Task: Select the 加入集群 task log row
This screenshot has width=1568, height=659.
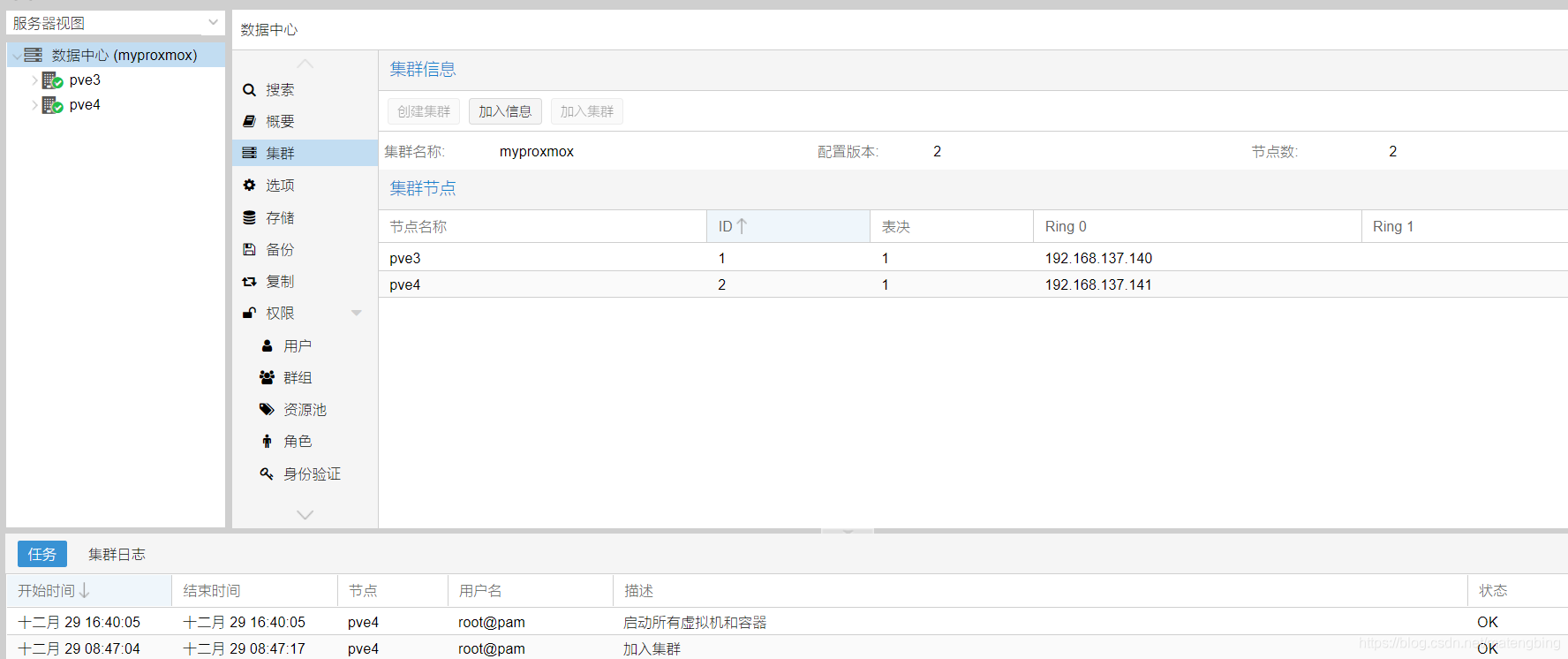Action: tap(787, 648)
